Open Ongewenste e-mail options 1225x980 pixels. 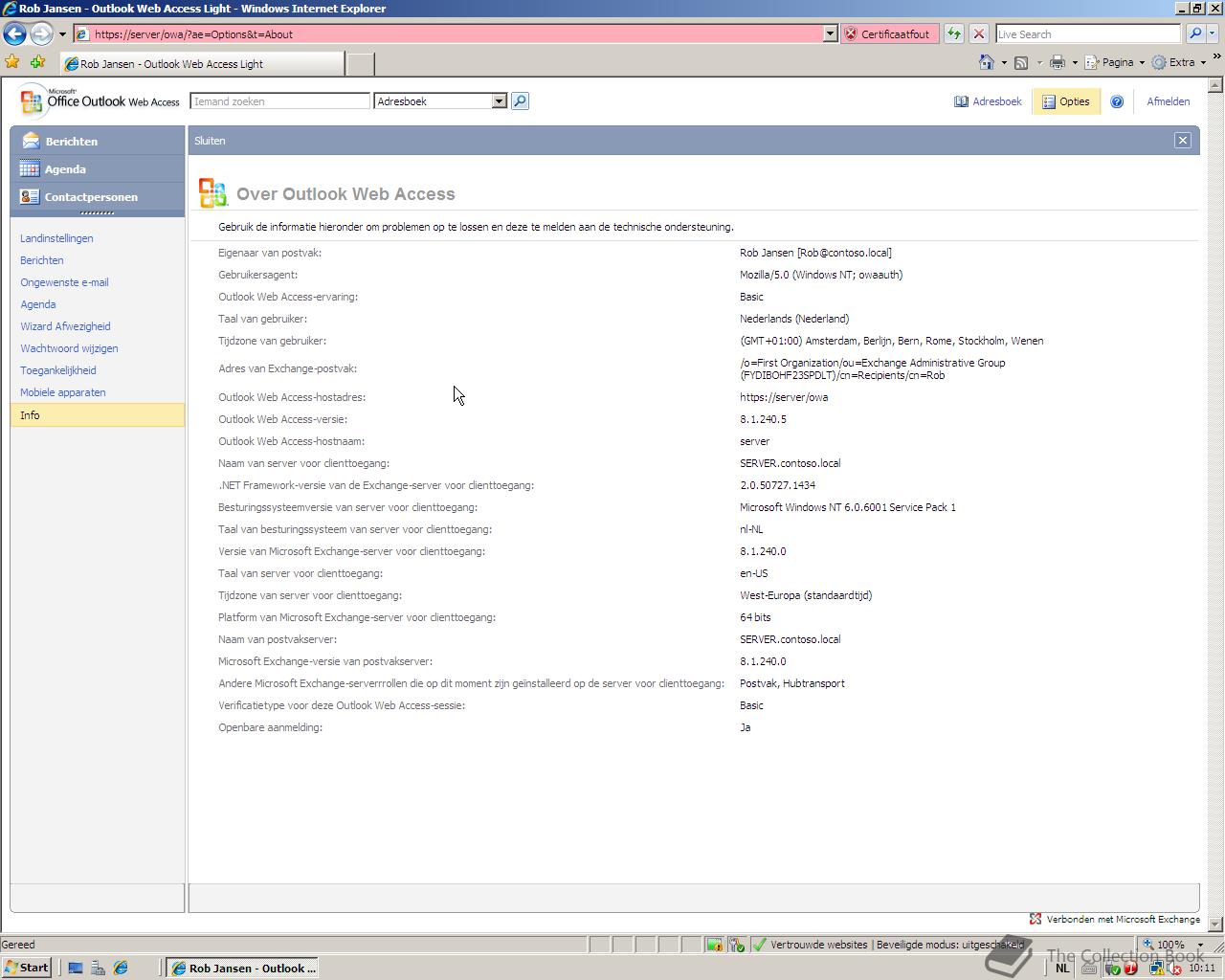pos(64,282)
